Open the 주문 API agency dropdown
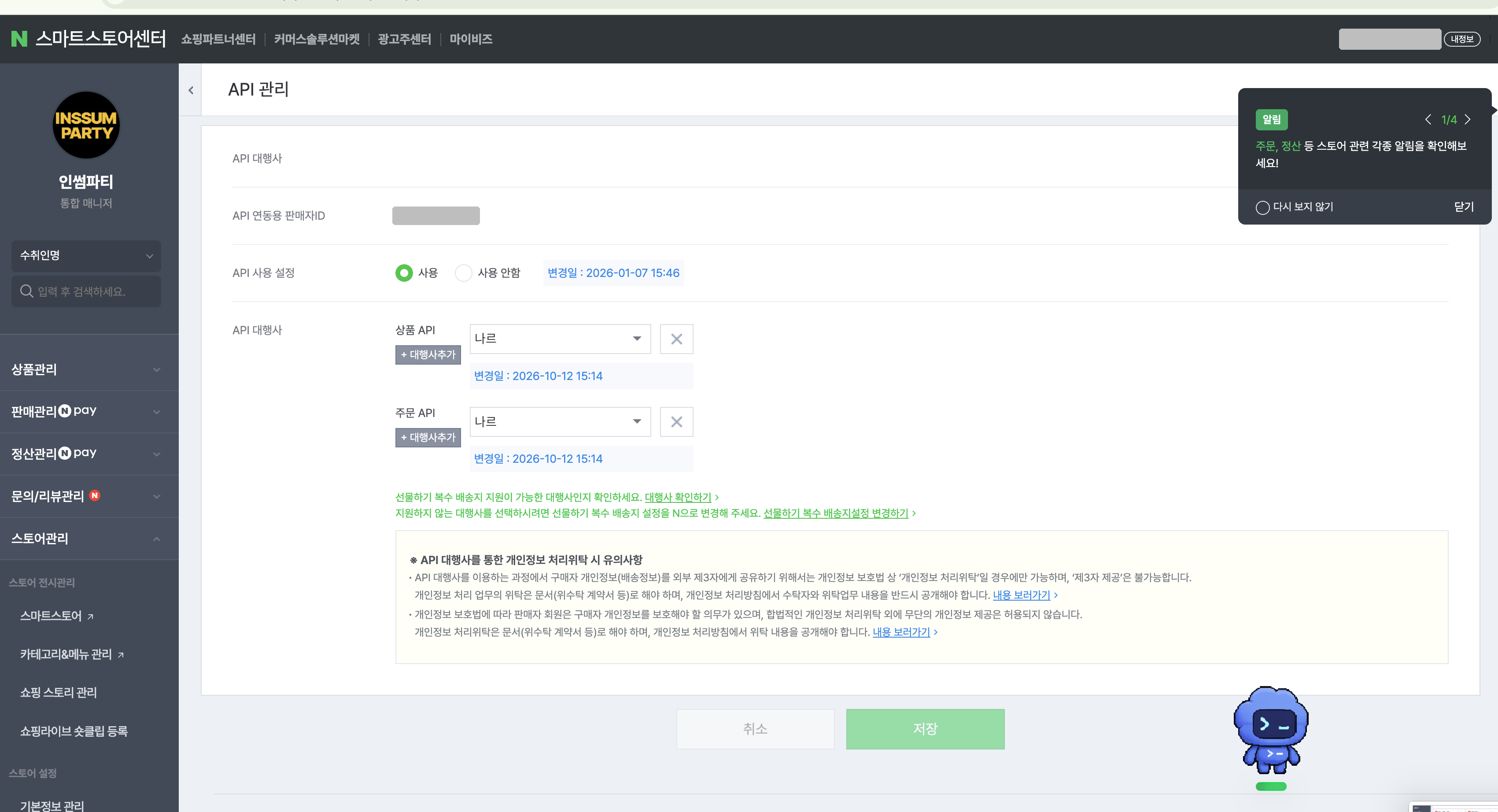Image resolution: width=1498 pixels, height=812 pixels. [x=560, y=422]
